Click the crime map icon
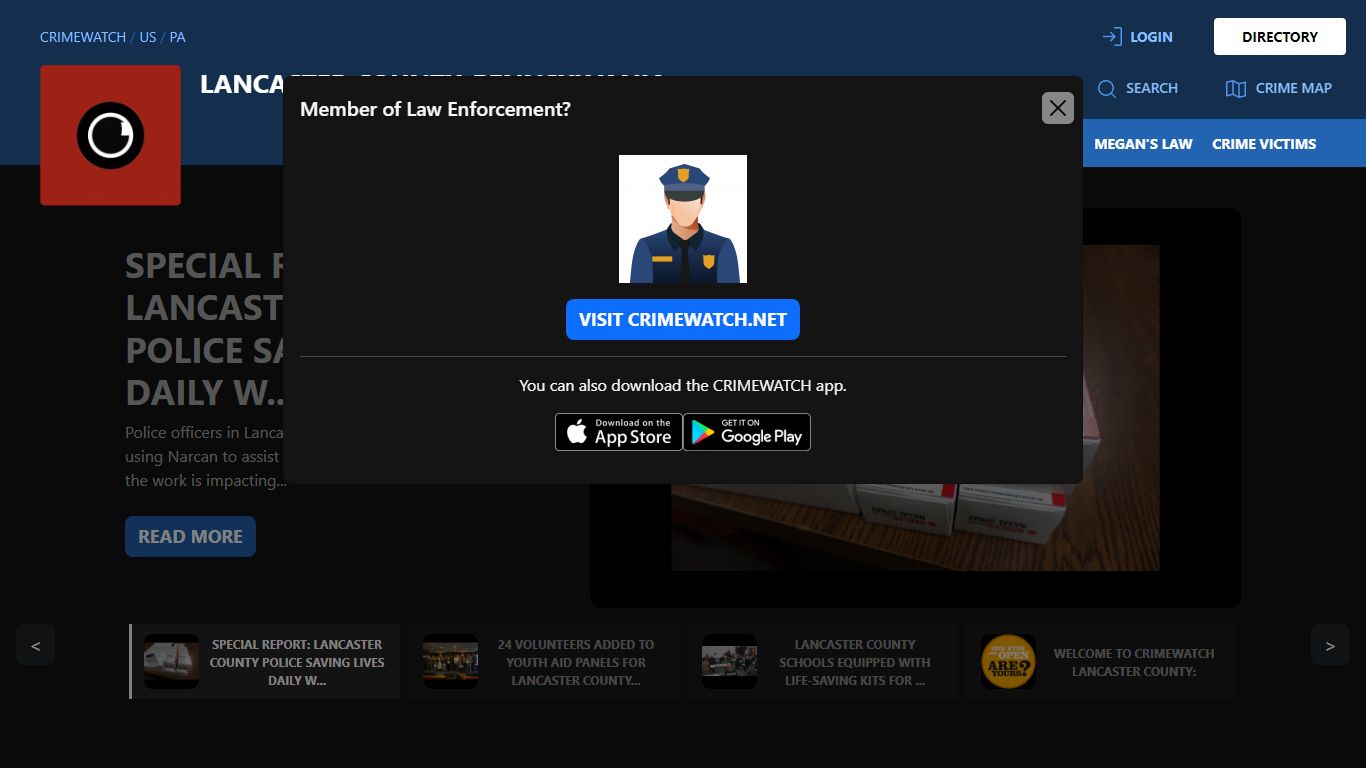 point(1236,88)
